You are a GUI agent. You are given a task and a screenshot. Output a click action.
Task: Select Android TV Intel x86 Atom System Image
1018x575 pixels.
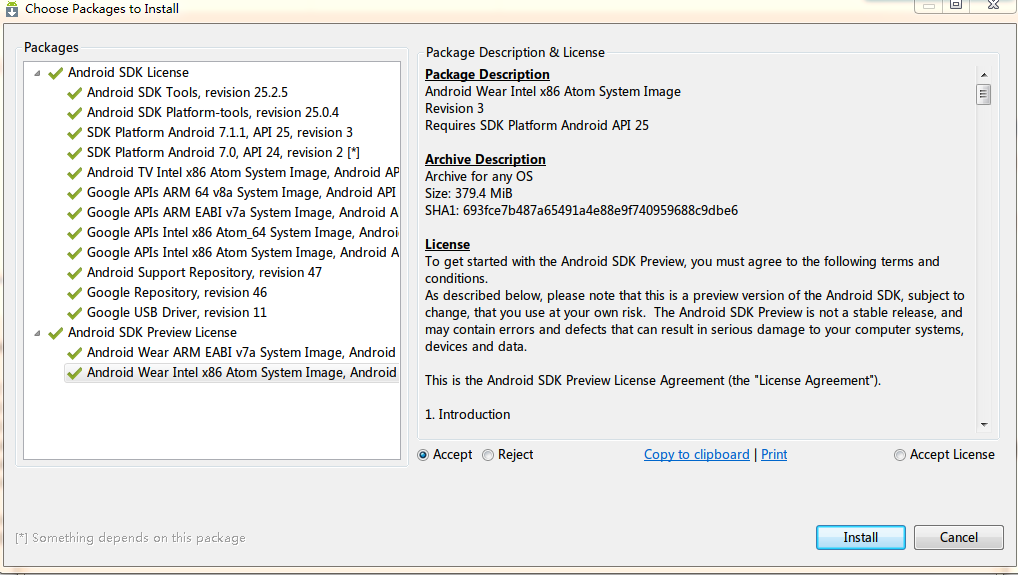[x=243, y=173]
